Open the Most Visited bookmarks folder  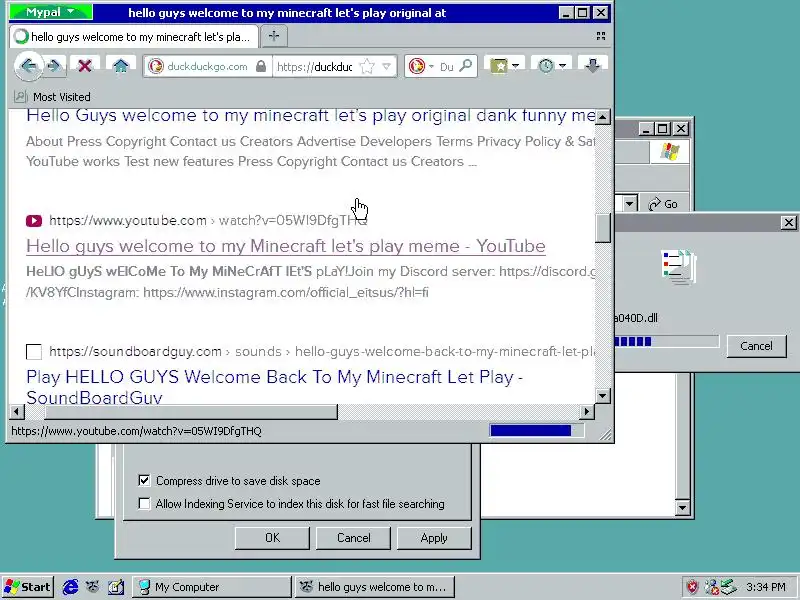(52, 96)
